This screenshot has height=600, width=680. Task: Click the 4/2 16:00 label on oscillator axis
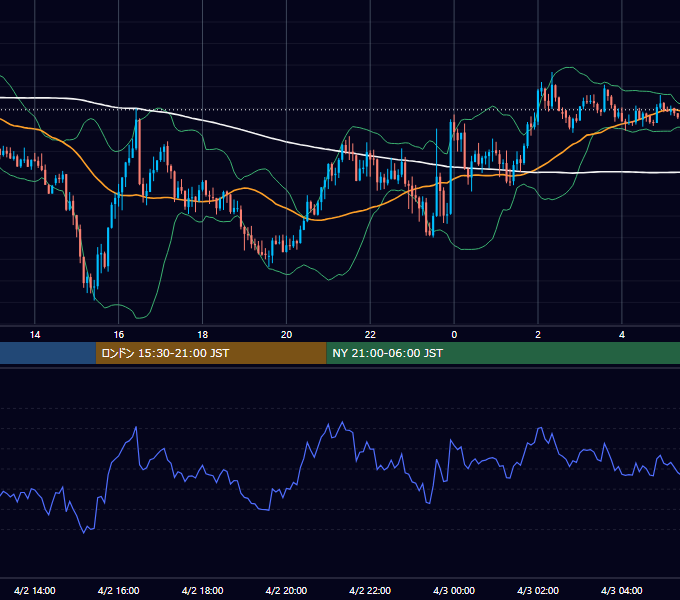pos(118,590)
